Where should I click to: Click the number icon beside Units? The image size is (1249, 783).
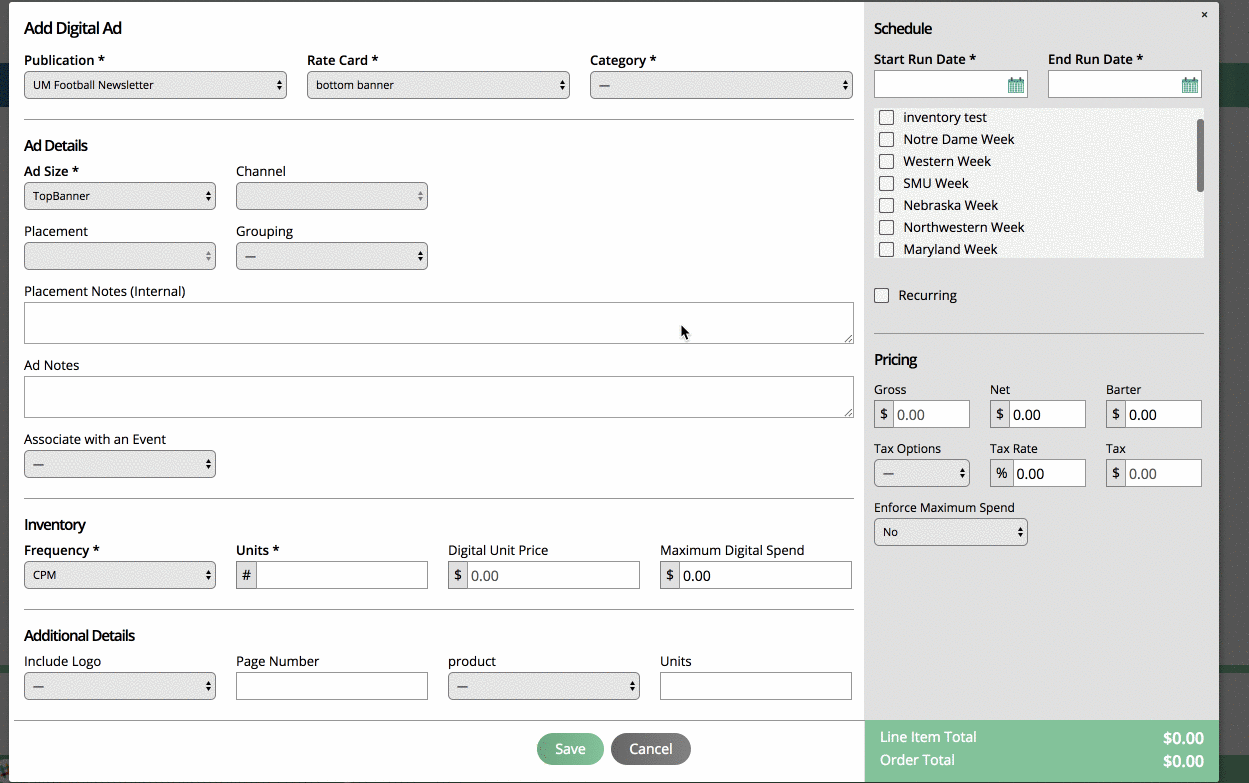[245, 574]
